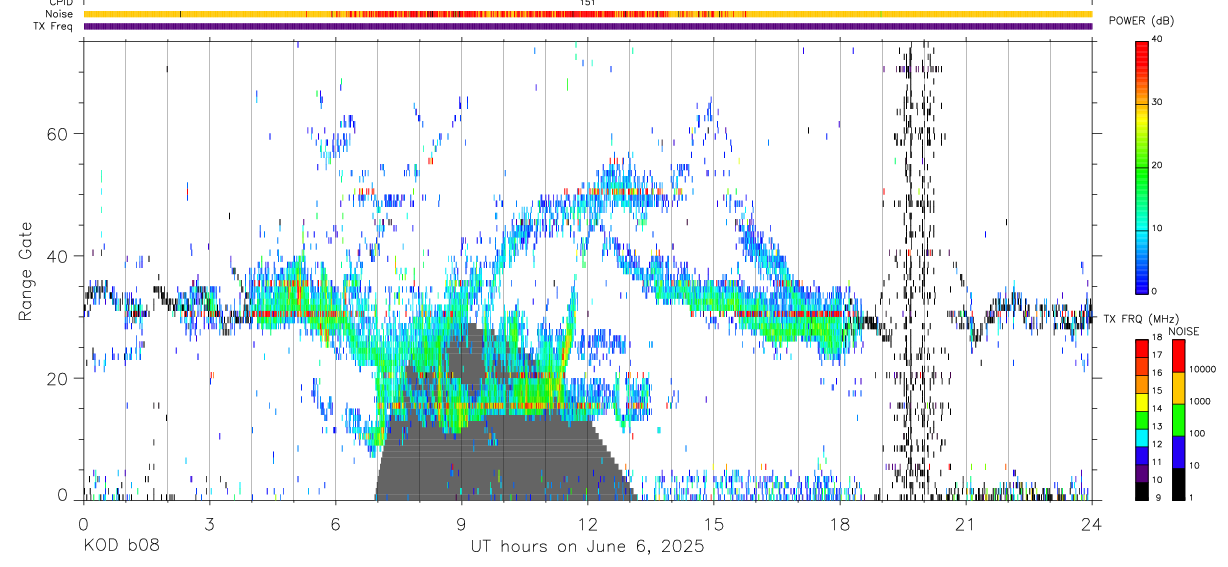Viewport: 1228px width, 567px height.
Task: Click UT hour tick label 21
Action: coord(966,524)
